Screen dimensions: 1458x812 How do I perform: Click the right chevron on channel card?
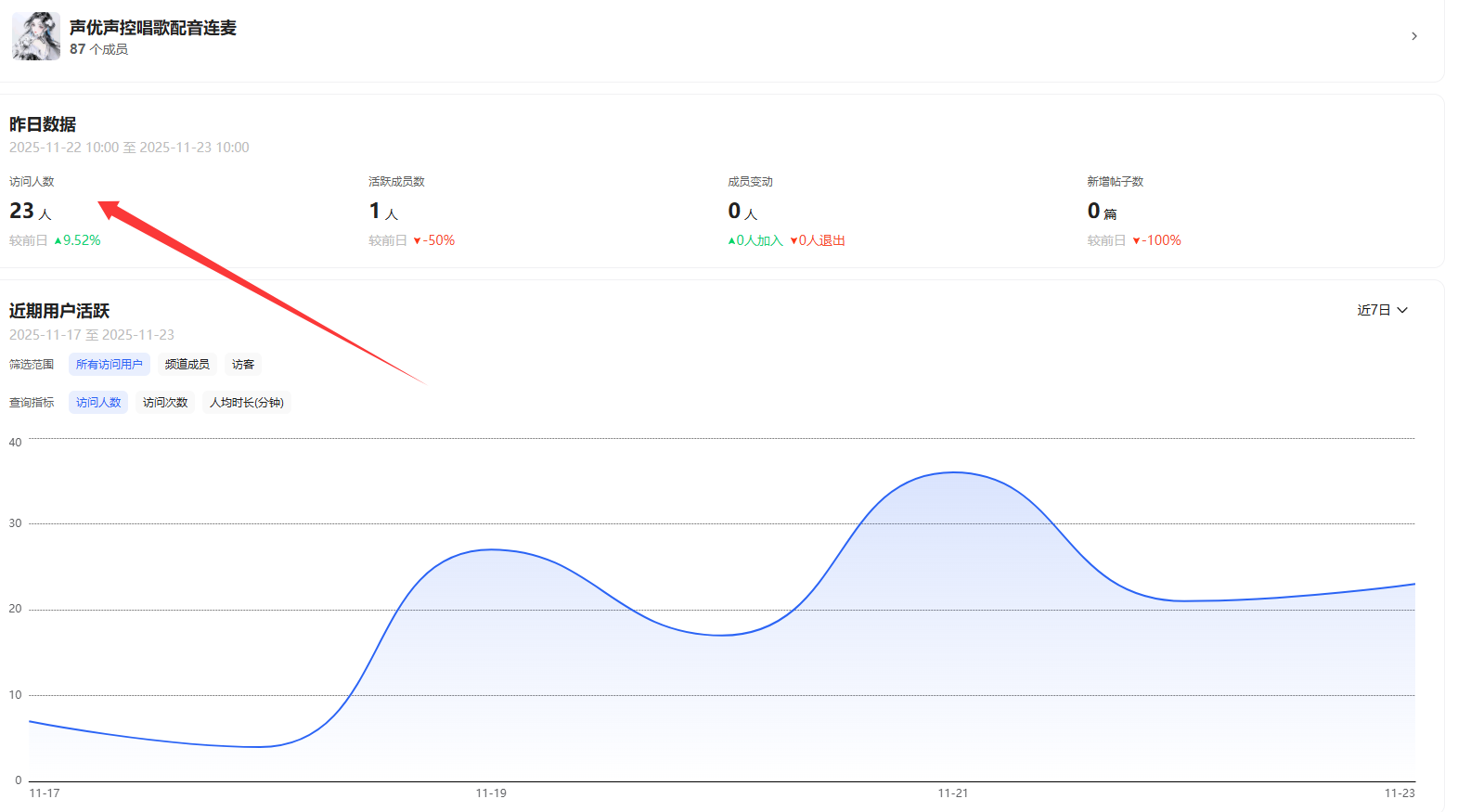[1413, 36]
